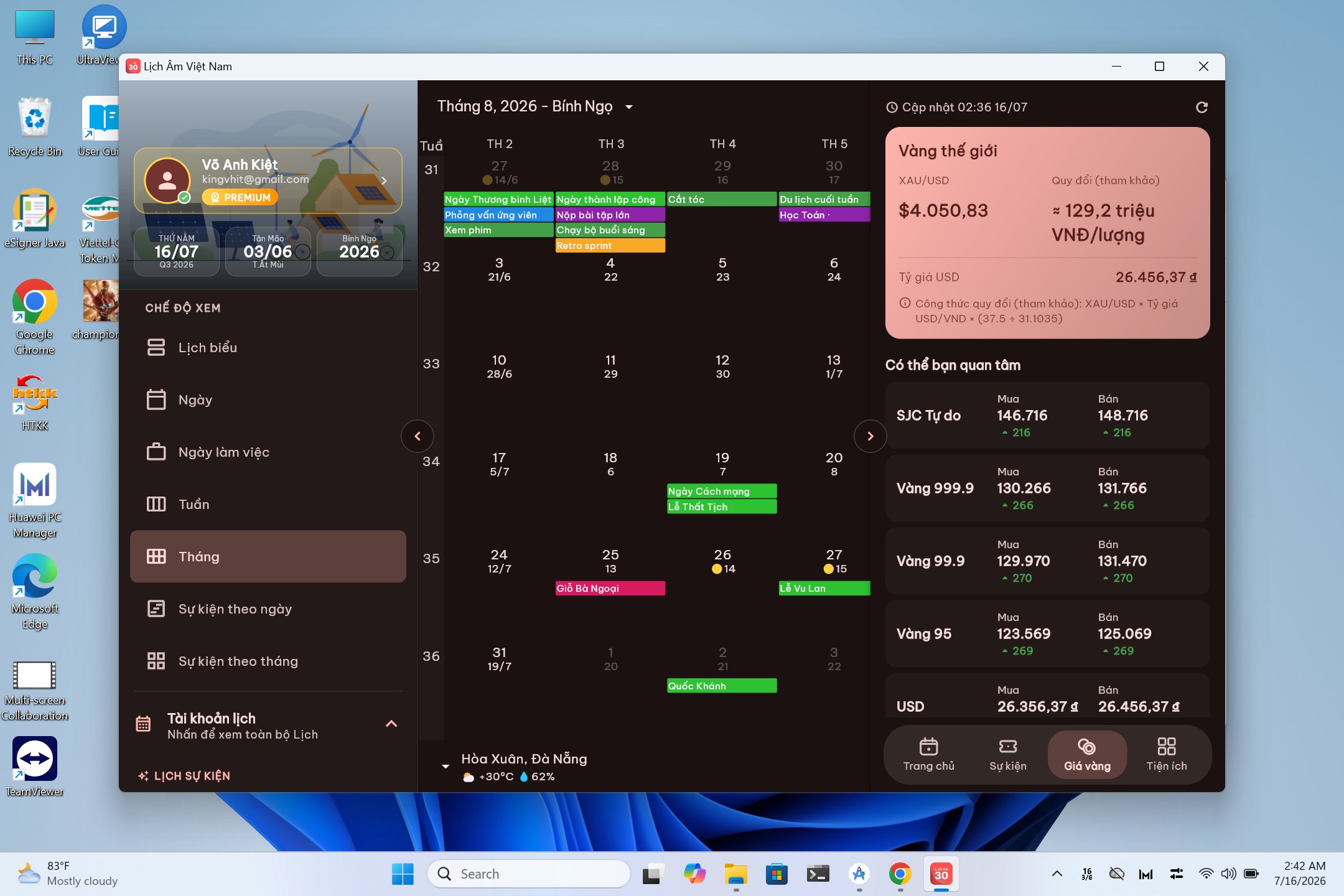Refresh gold prices with the reload icon

click(1202, 107)
